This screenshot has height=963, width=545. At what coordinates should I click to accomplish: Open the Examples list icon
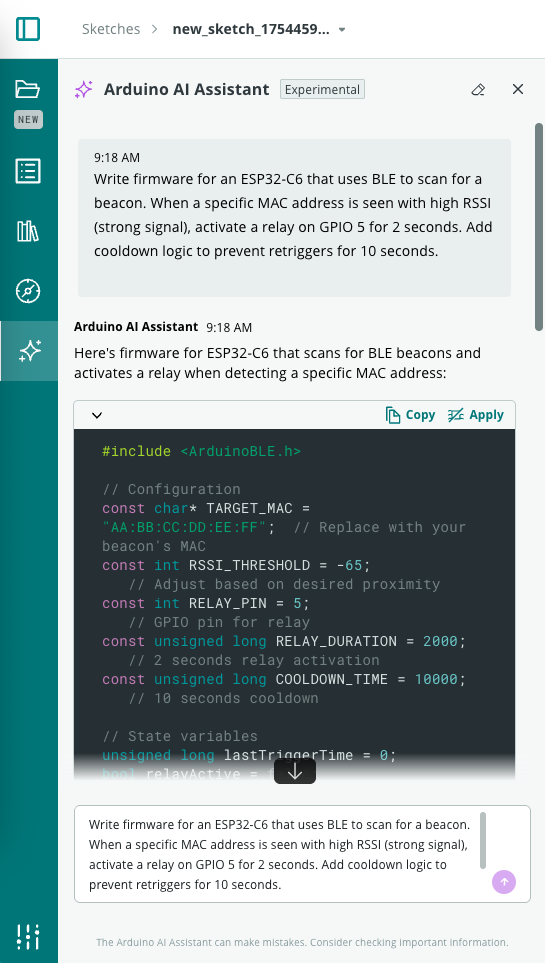tap(28, 171)
